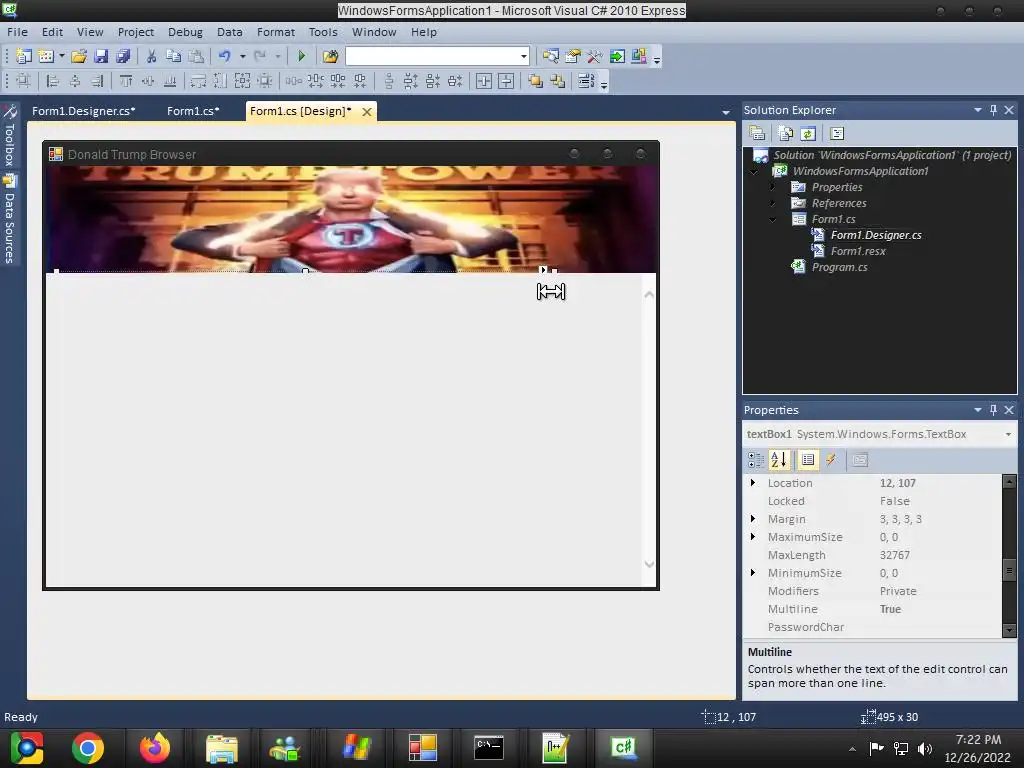Click the Properties panel scroll down arrow

tap(1009, 630)
